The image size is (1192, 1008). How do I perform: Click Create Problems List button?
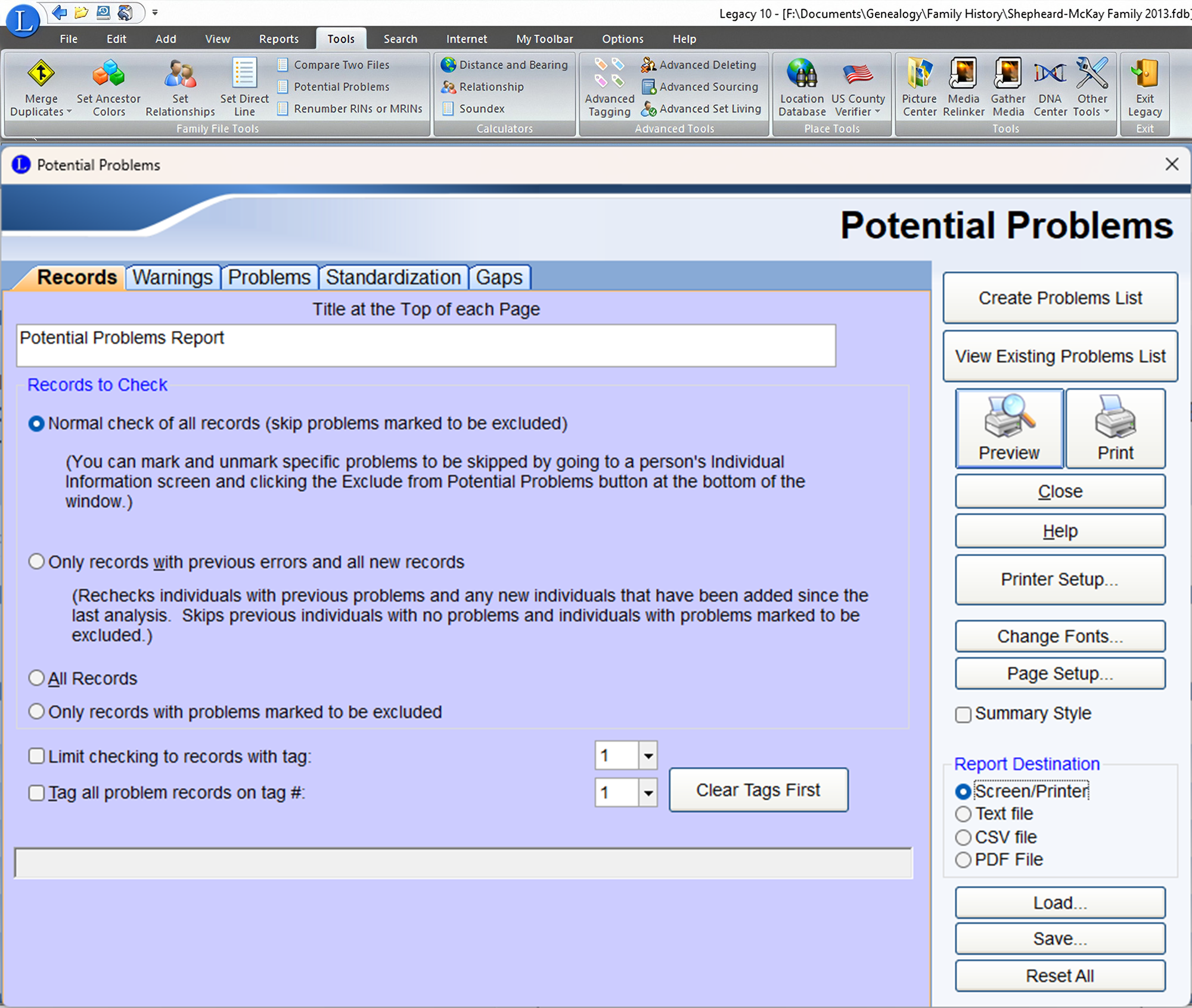click(1060, 298)
